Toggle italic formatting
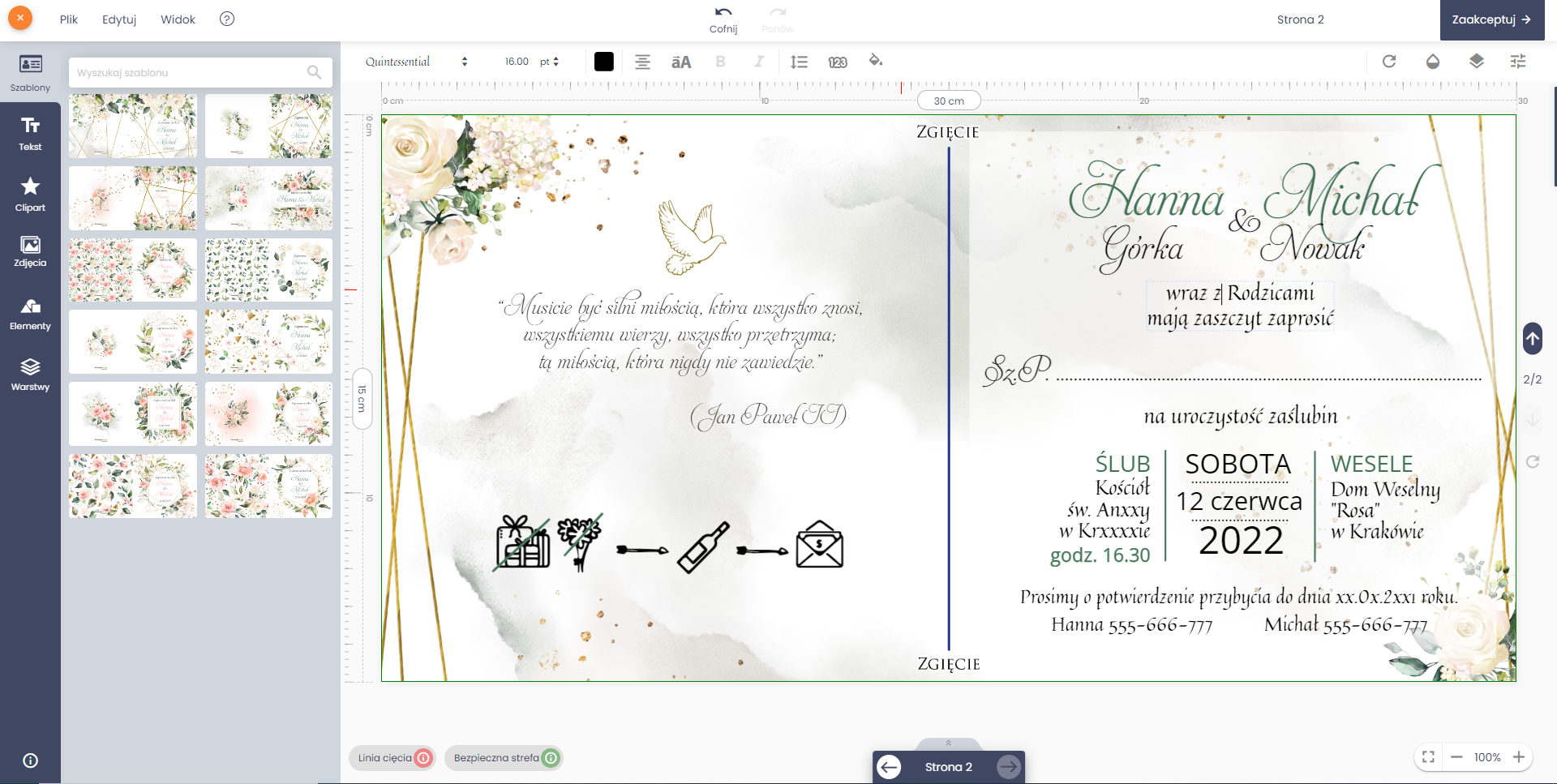Viewport: 1557px width, 784px height. point(759,62)
